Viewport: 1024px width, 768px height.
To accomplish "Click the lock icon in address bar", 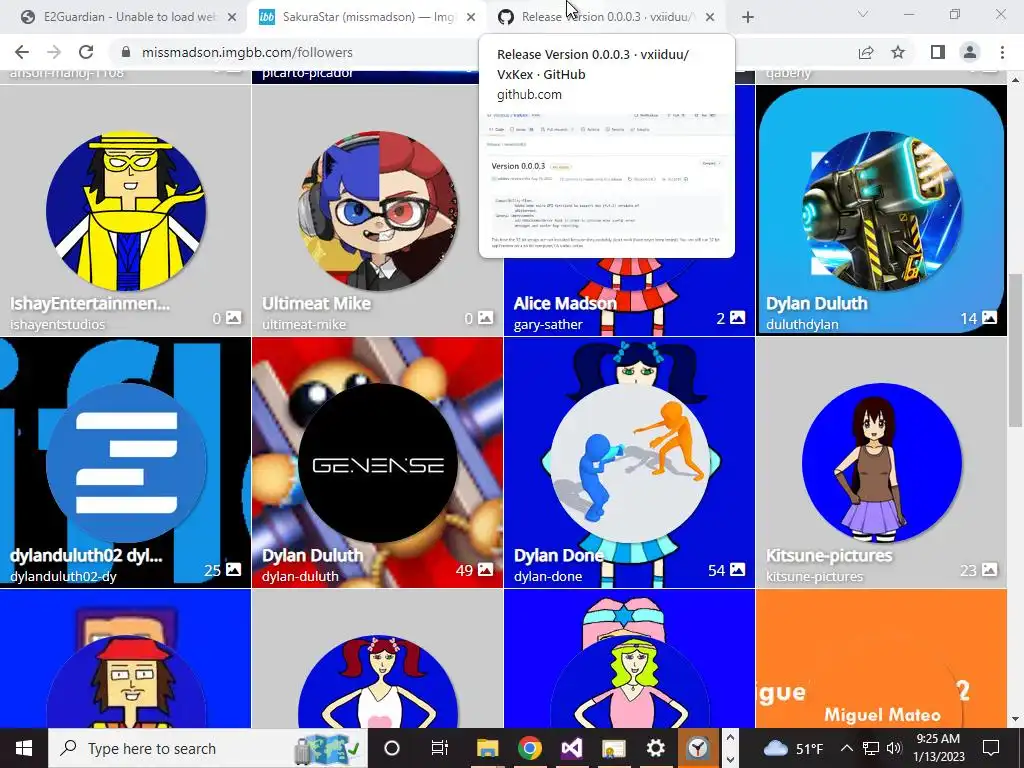I will (126, 52).
